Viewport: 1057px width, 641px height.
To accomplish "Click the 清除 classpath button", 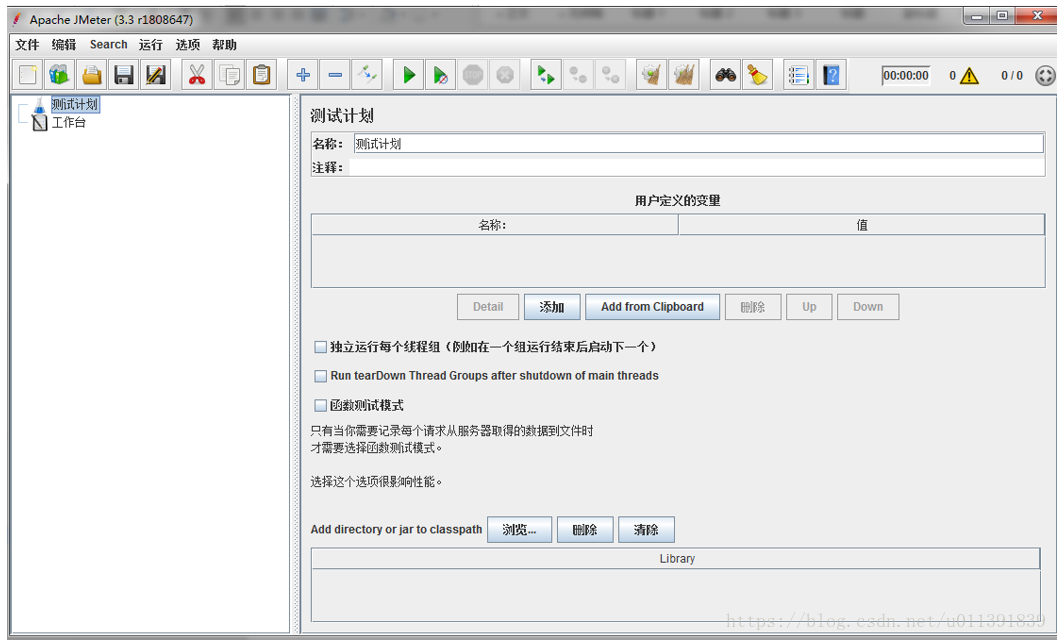I will (x=646, y=530).
